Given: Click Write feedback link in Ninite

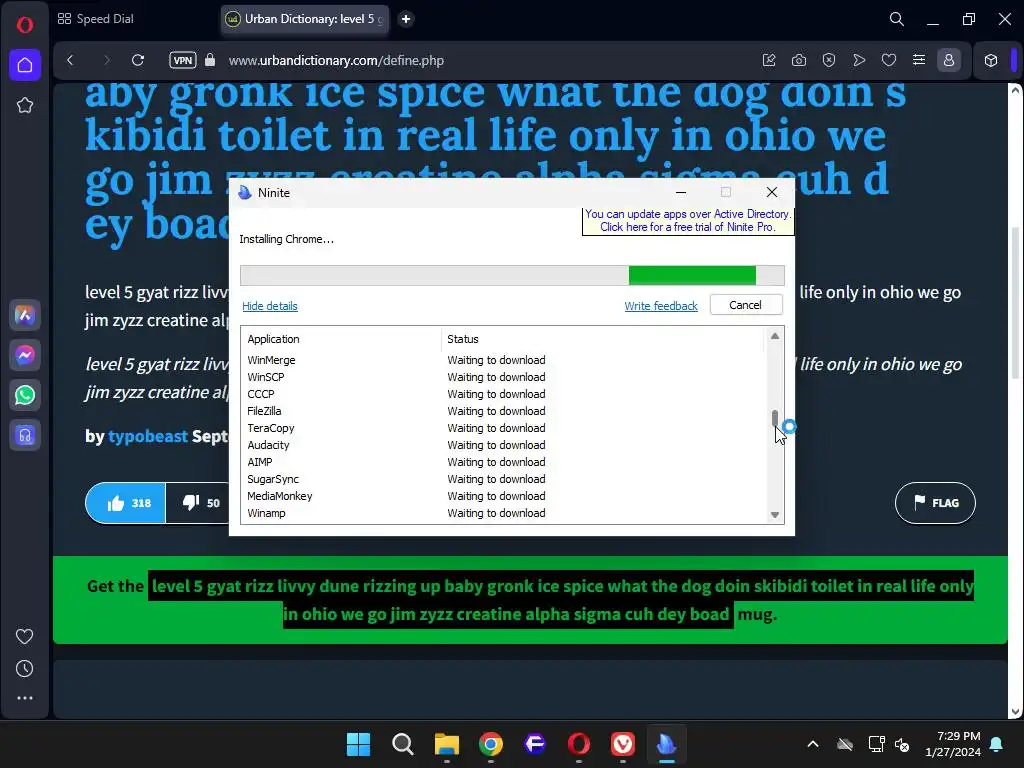Looking at the screenshot, I should 661,306.
